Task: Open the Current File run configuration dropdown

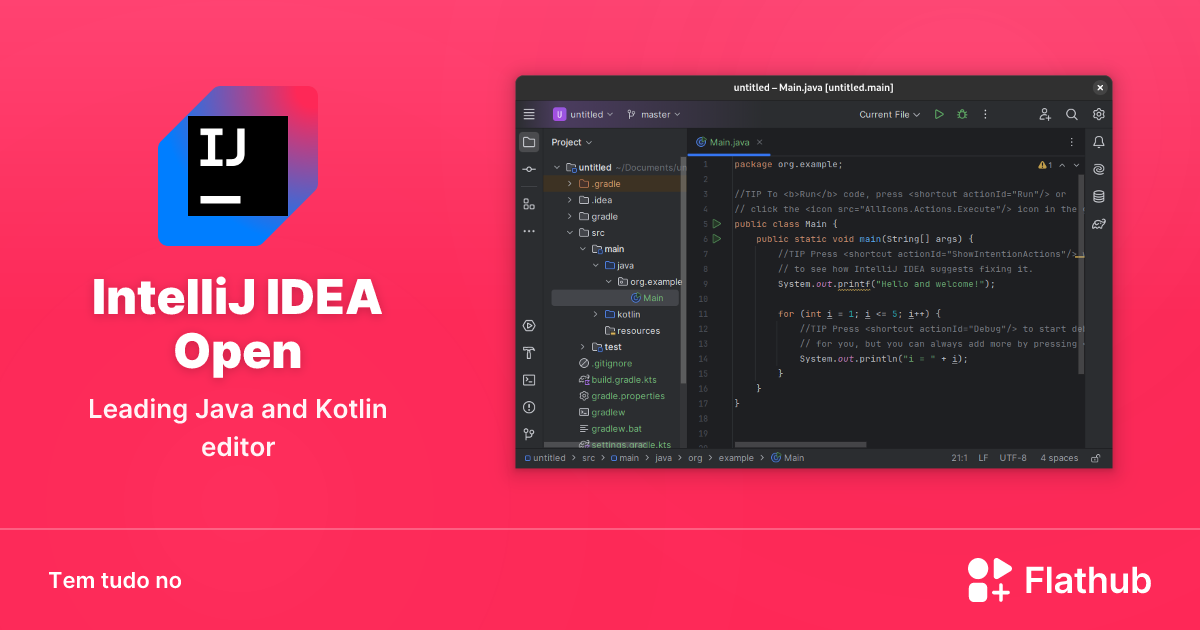Action: (890, 115)
